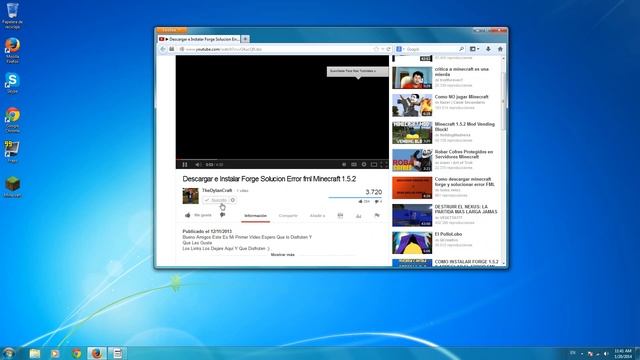Open the video statistics icon
The image size is (640, 360).
pyautogui.click(x=358, y=216)
